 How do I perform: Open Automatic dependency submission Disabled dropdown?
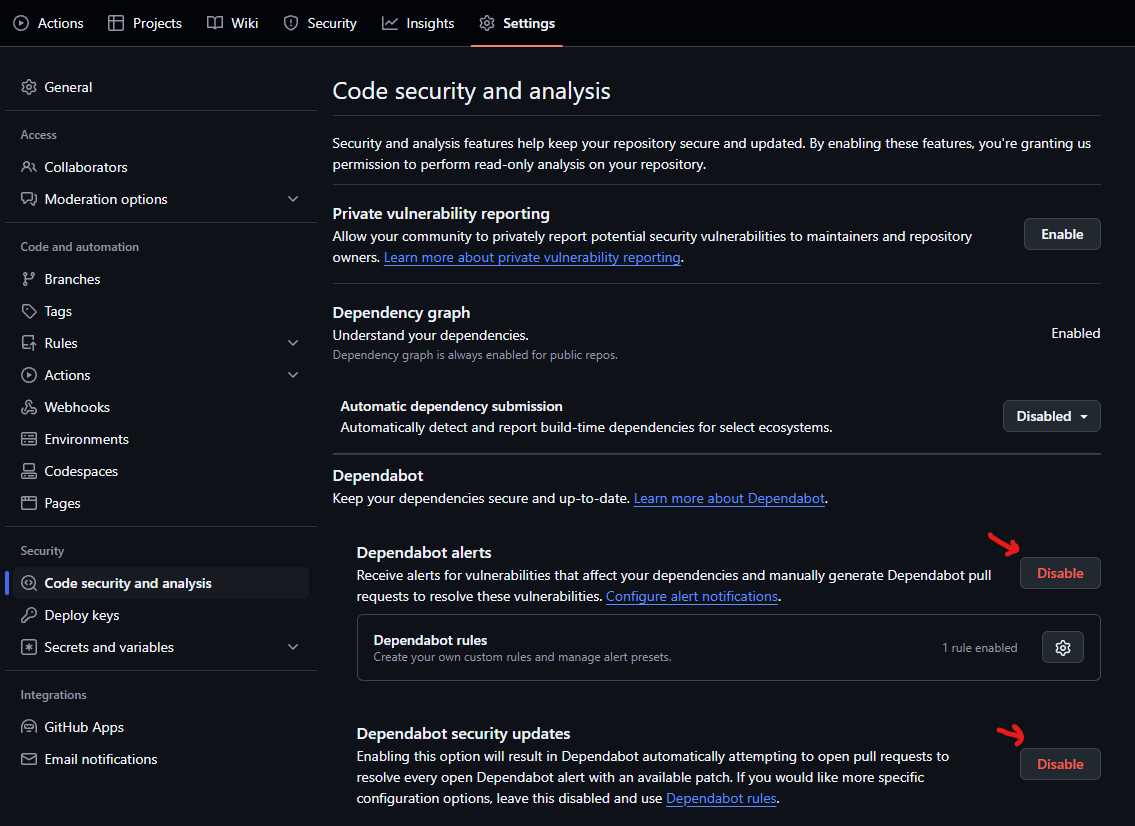click(x=1051, y=416)
